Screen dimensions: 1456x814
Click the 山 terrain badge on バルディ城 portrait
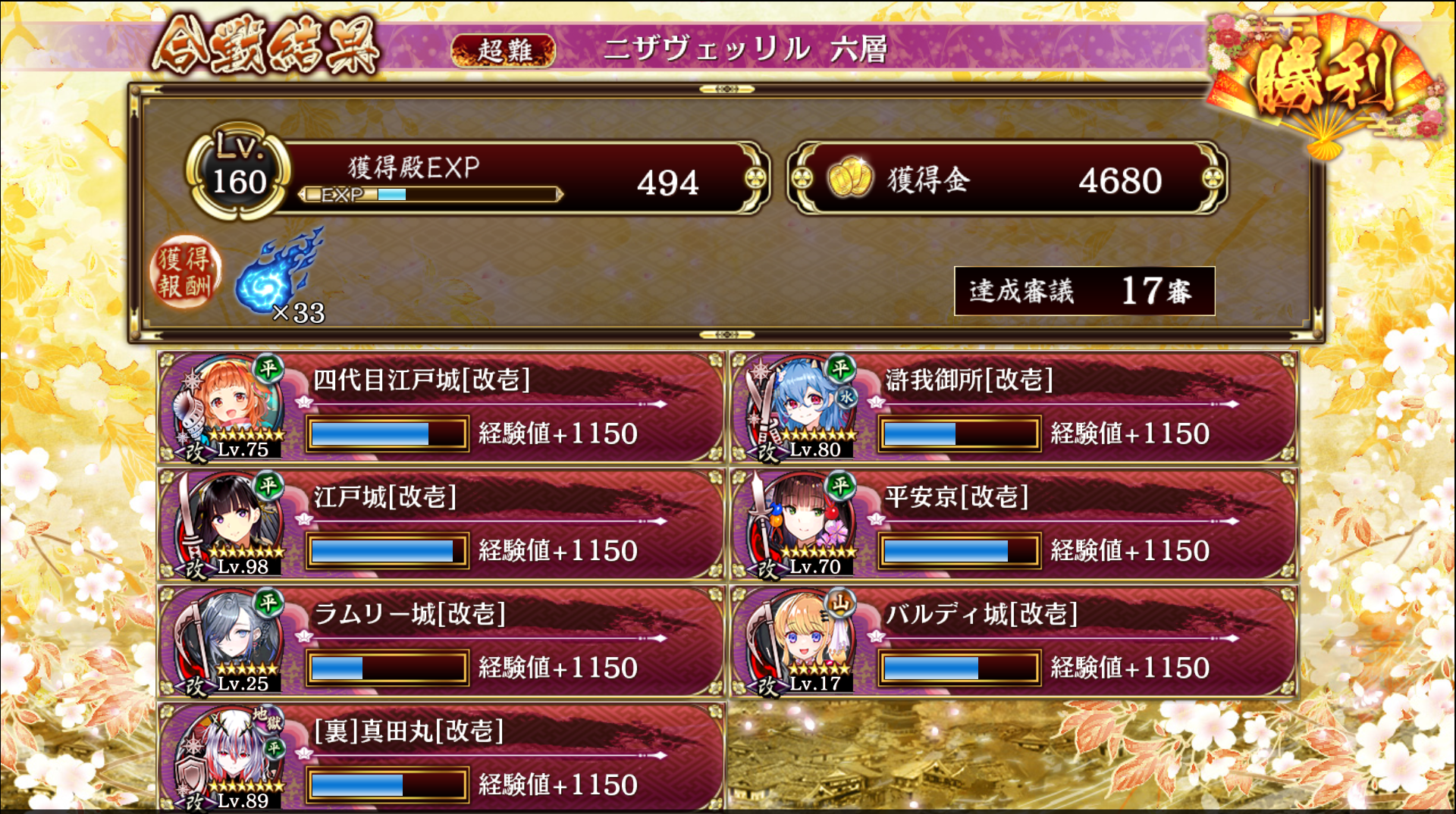pyautogui.click(x=840, y=603)
